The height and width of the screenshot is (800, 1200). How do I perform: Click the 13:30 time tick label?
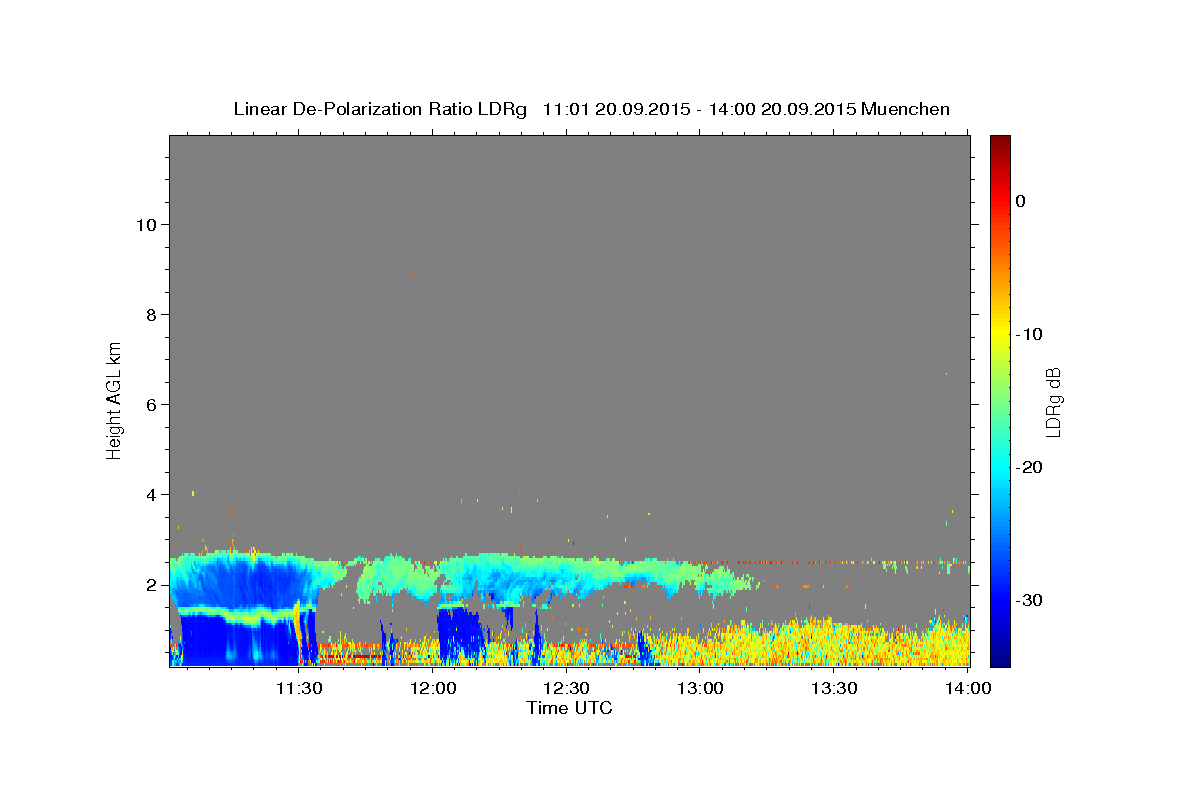(834, 688)
